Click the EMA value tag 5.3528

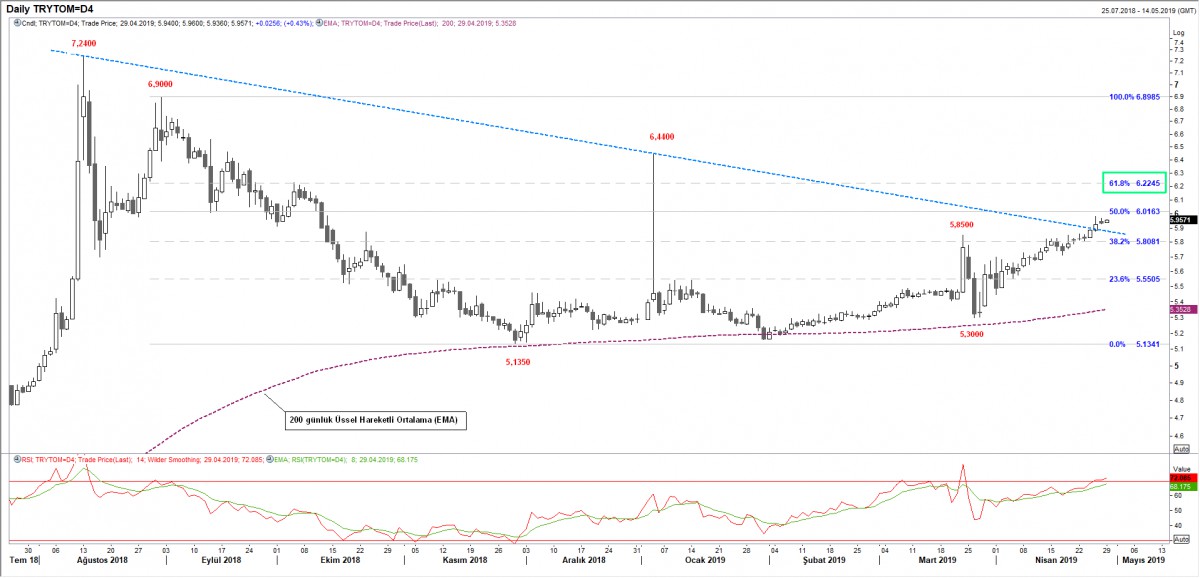[x=1181, y=310]
